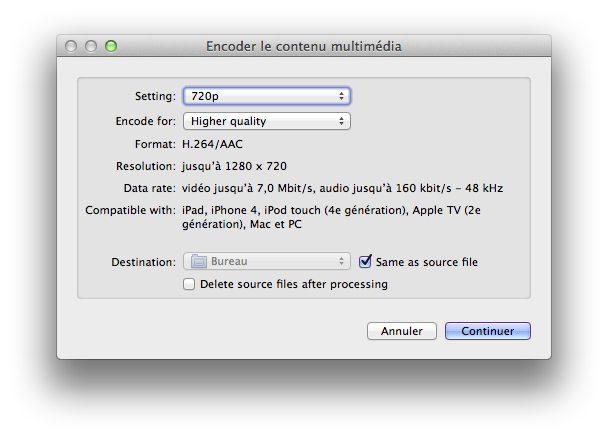Click the Compatible with: label
This screenshot has height=438, width=608.
tap(130, 210)
